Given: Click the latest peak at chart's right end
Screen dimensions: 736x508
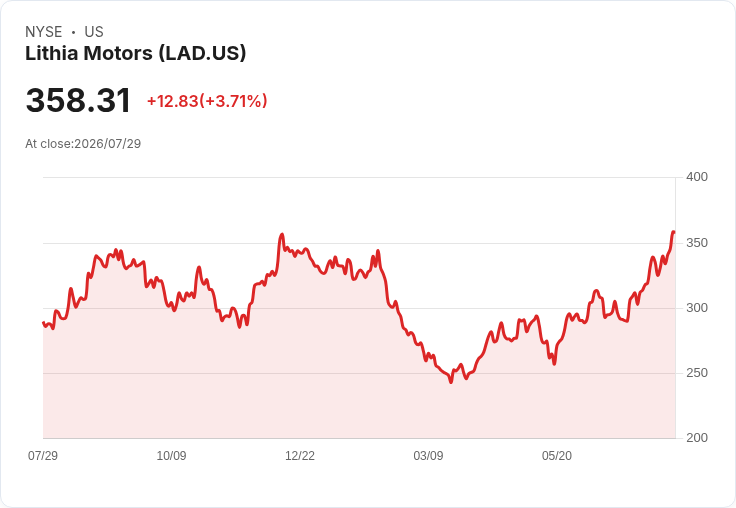Looking at the screenshot, I should tap(674, 232).
